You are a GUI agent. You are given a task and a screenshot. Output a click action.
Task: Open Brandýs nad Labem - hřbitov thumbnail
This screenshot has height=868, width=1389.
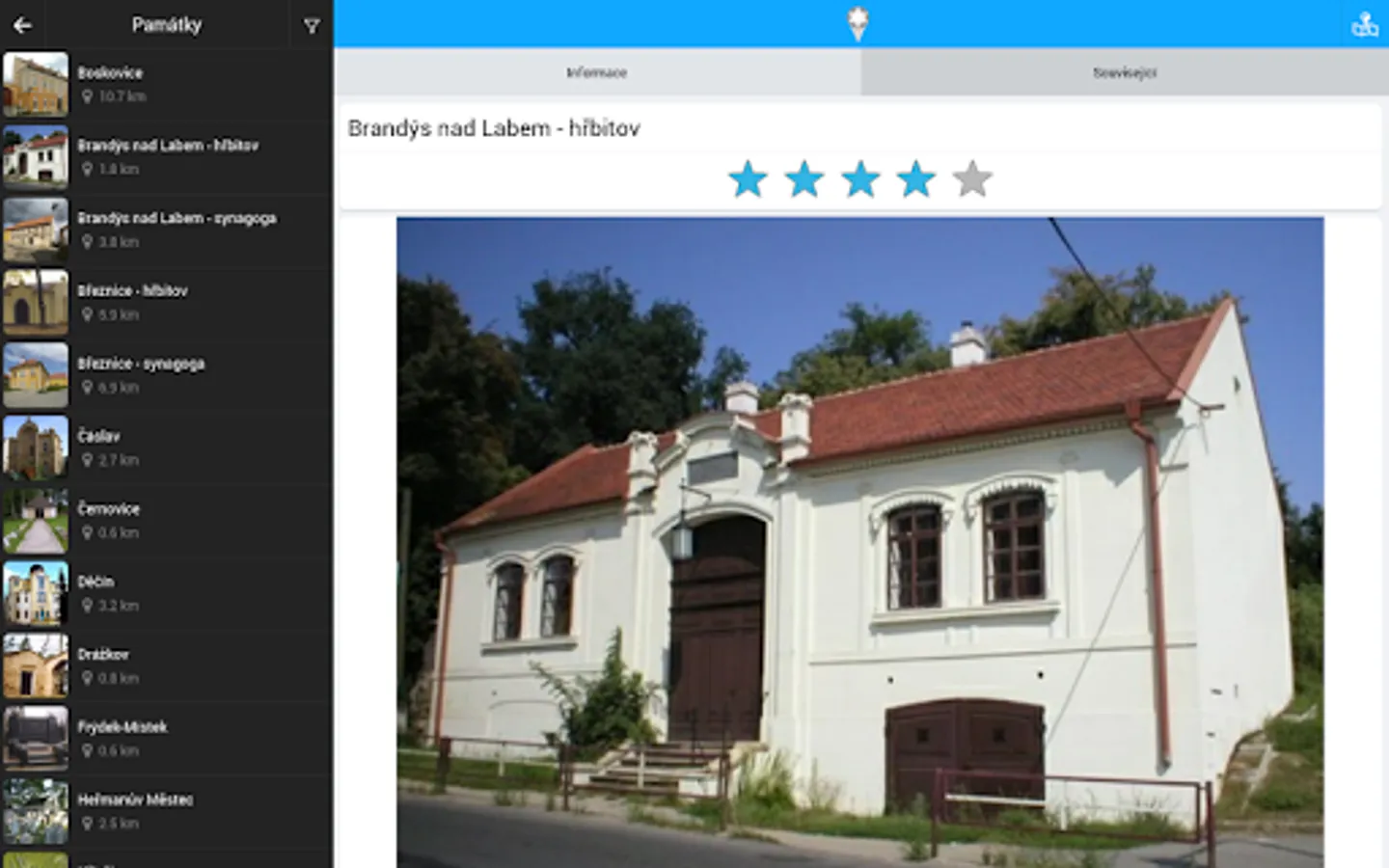pos(36,156)
